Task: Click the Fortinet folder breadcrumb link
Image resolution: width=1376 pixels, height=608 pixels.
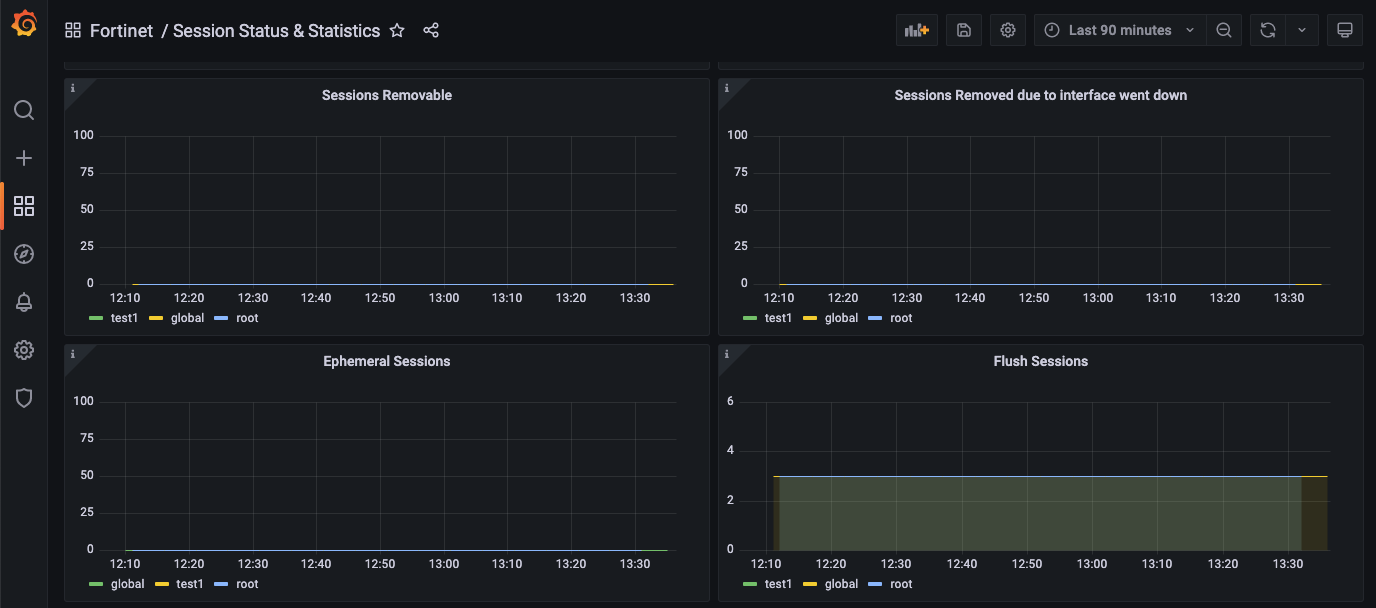Action: click(x=121, y=31)
